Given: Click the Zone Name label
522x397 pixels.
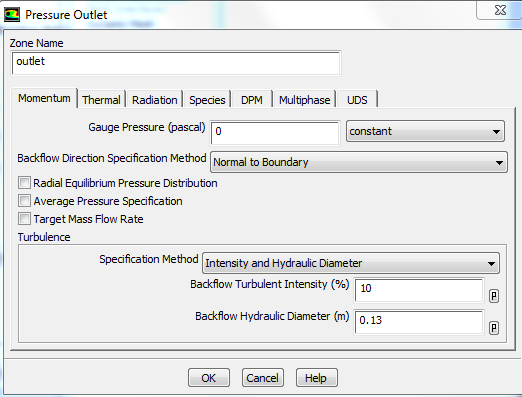Looking at the screenshot, I should pyautogui.click(x=36, y=43).
